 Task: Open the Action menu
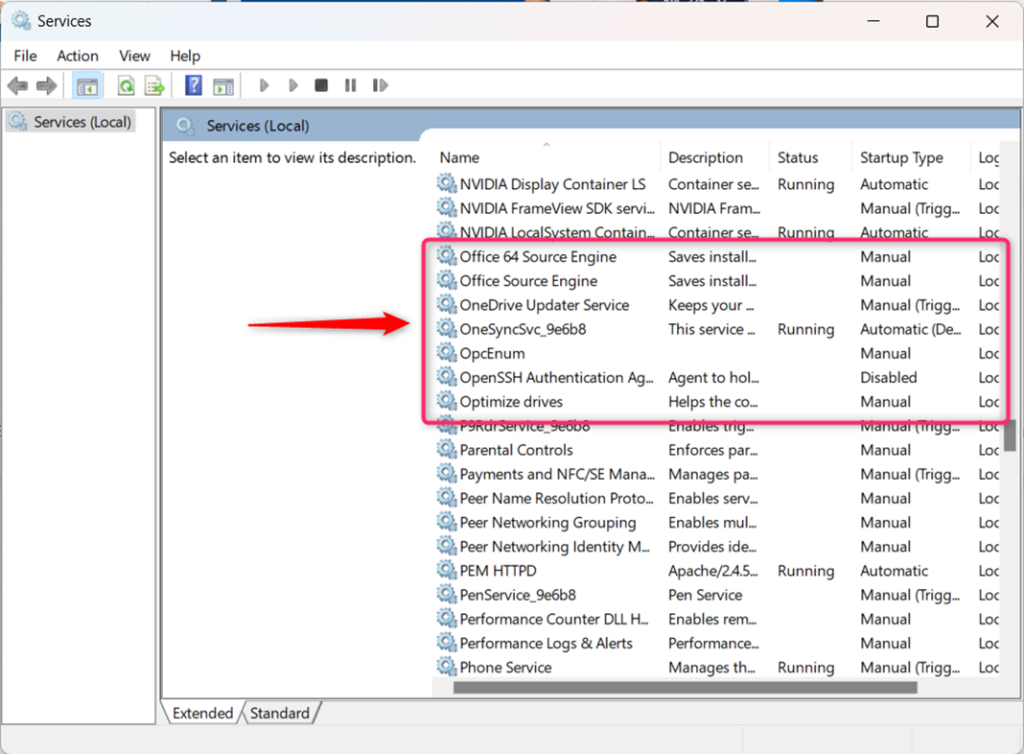(x=77, y=56)
